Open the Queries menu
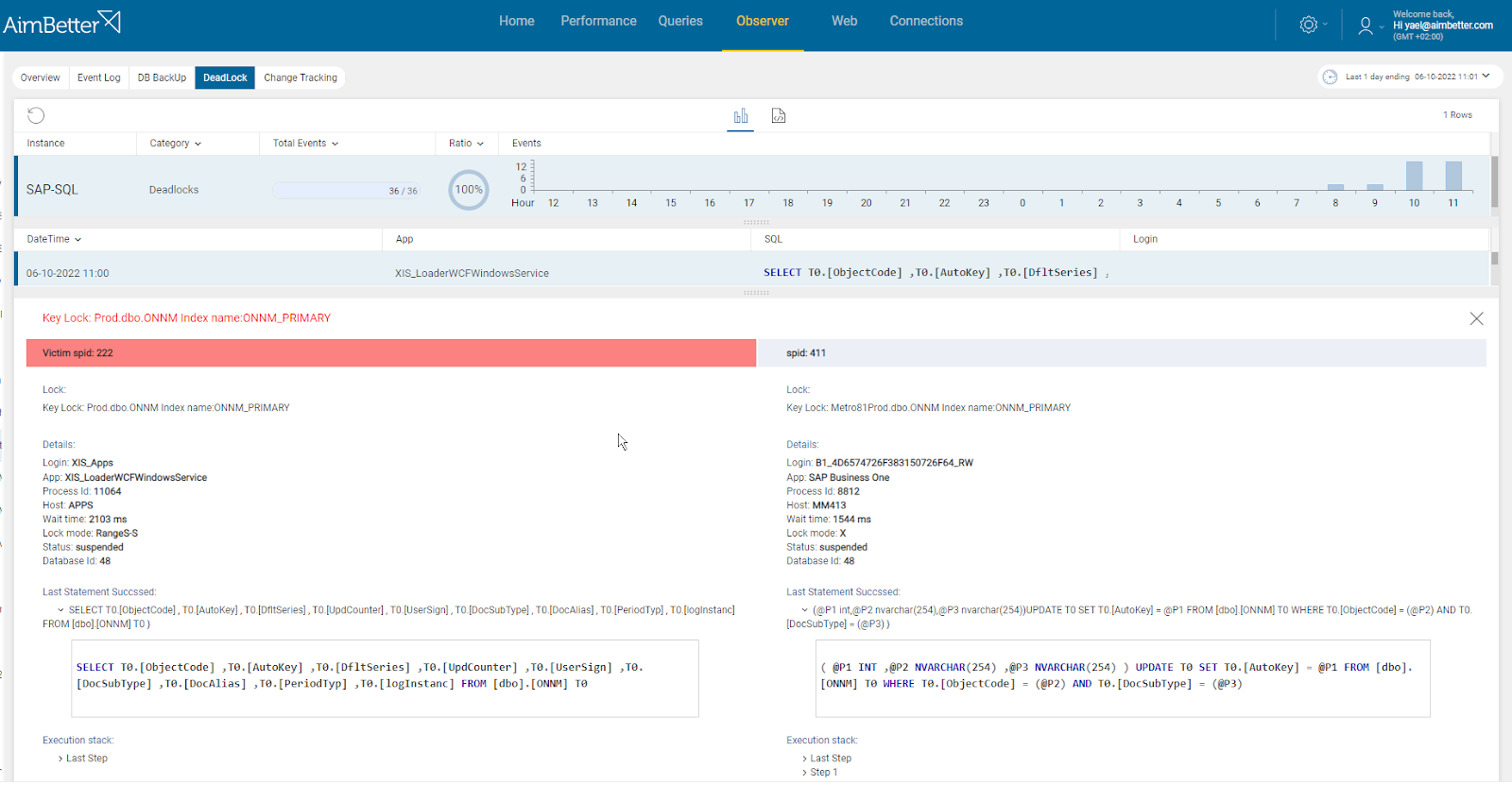The image size is (1512, 802). click(680, 21)
